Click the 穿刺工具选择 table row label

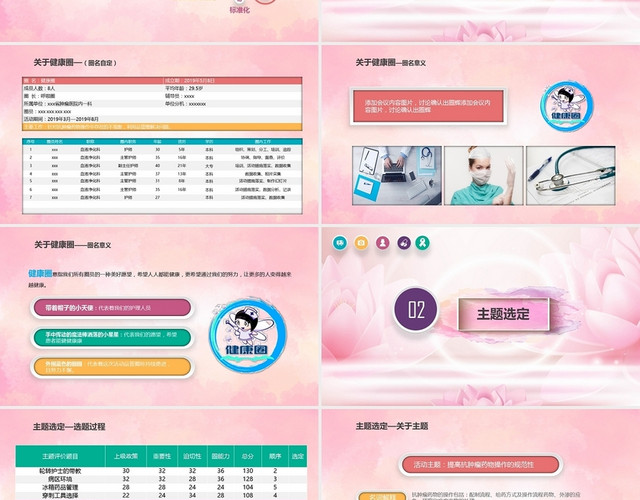pyautogui.click(x=60, y=496)
